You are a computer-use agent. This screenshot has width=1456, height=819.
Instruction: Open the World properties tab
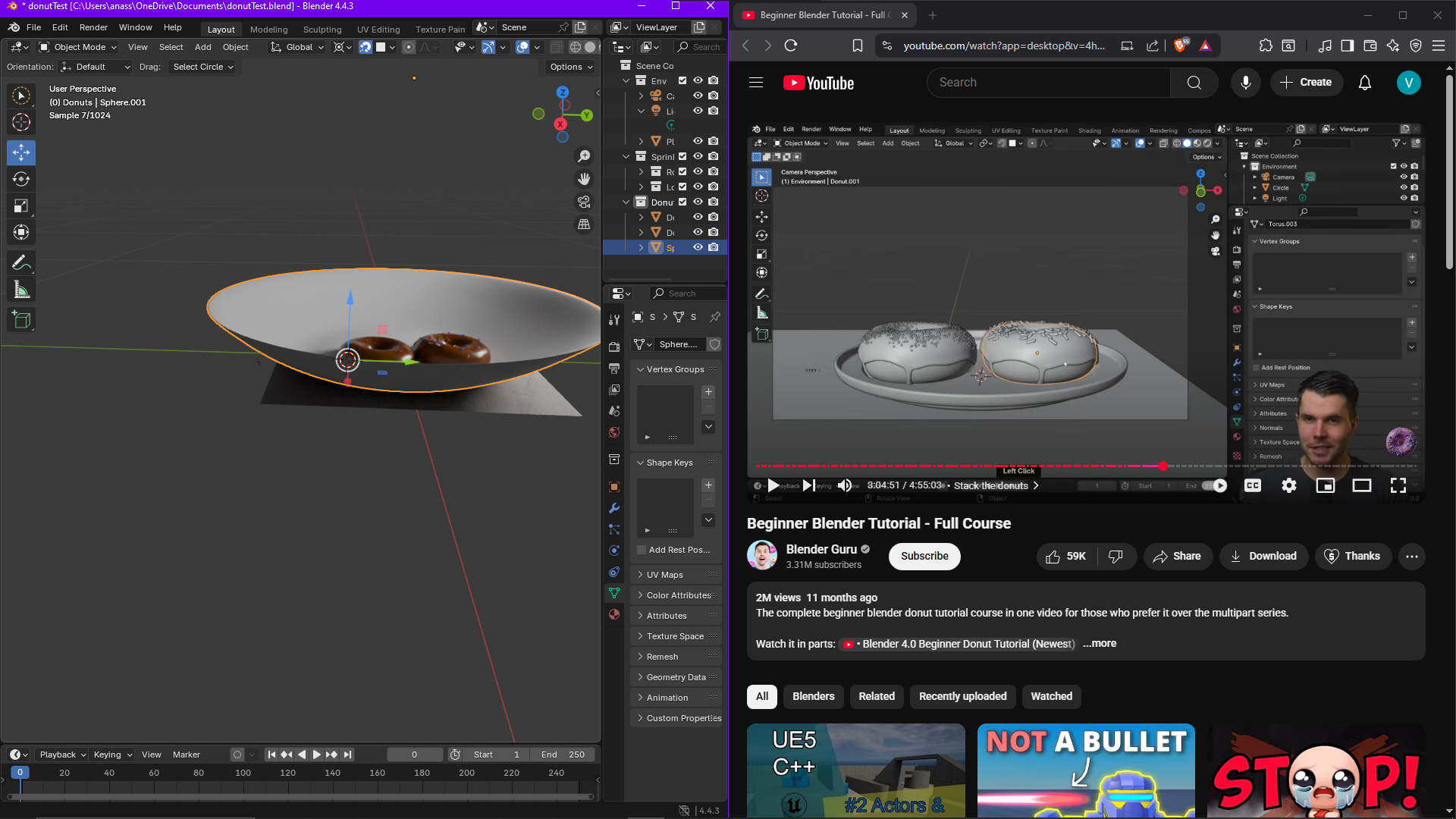point(614,432)
